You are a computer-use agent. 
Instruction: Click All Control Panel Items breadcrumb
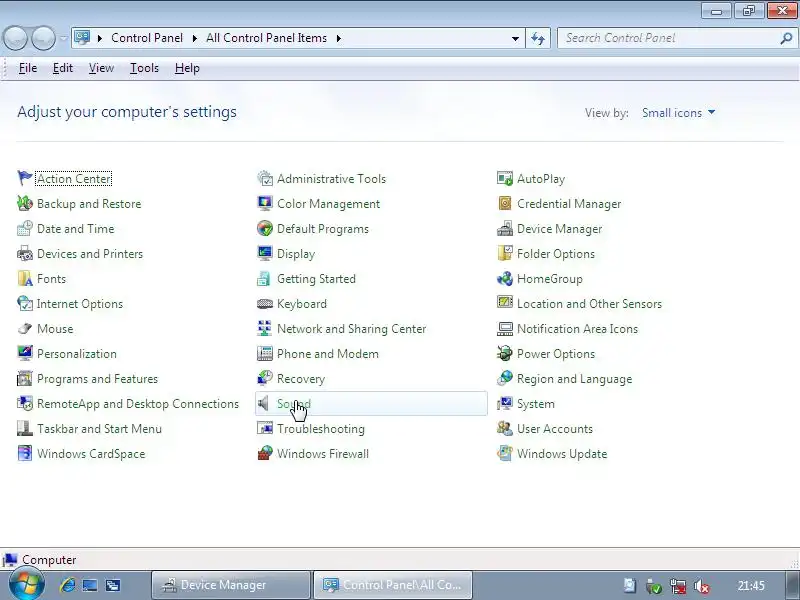(x=266, y=38)
